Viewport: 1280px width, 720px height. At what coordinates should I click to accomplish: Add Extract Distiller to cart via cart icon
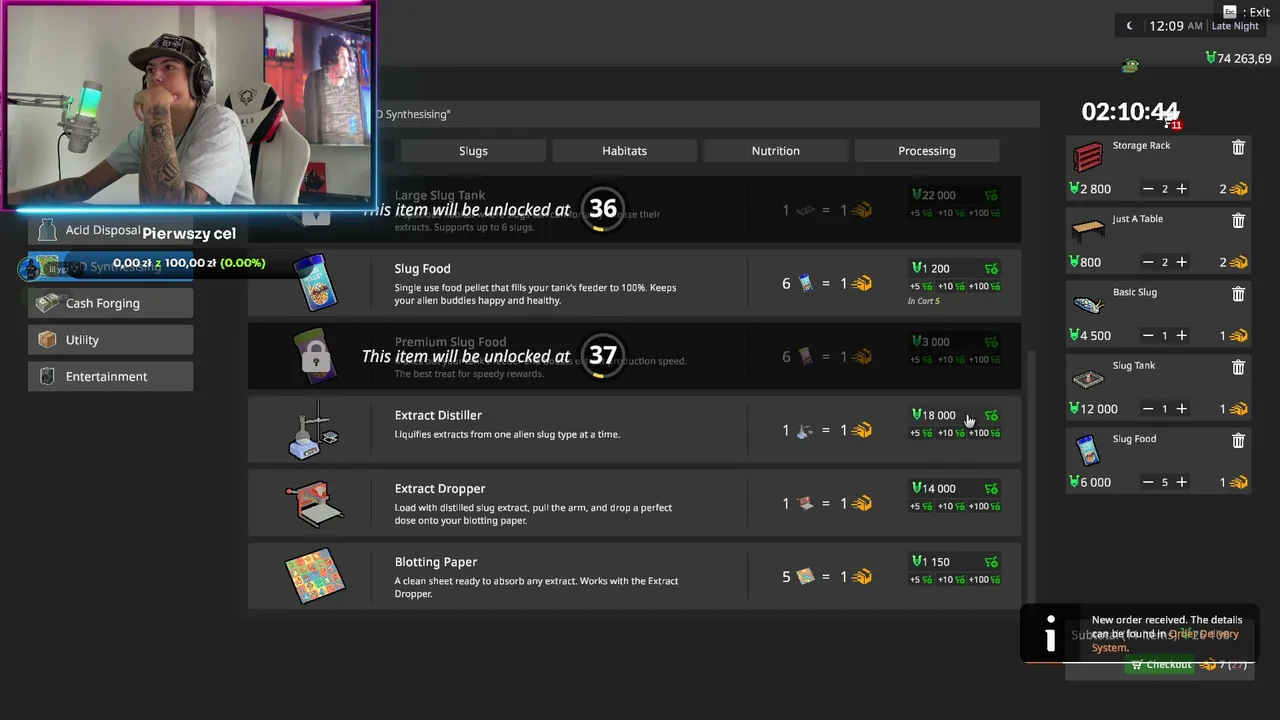click(991, 415)
